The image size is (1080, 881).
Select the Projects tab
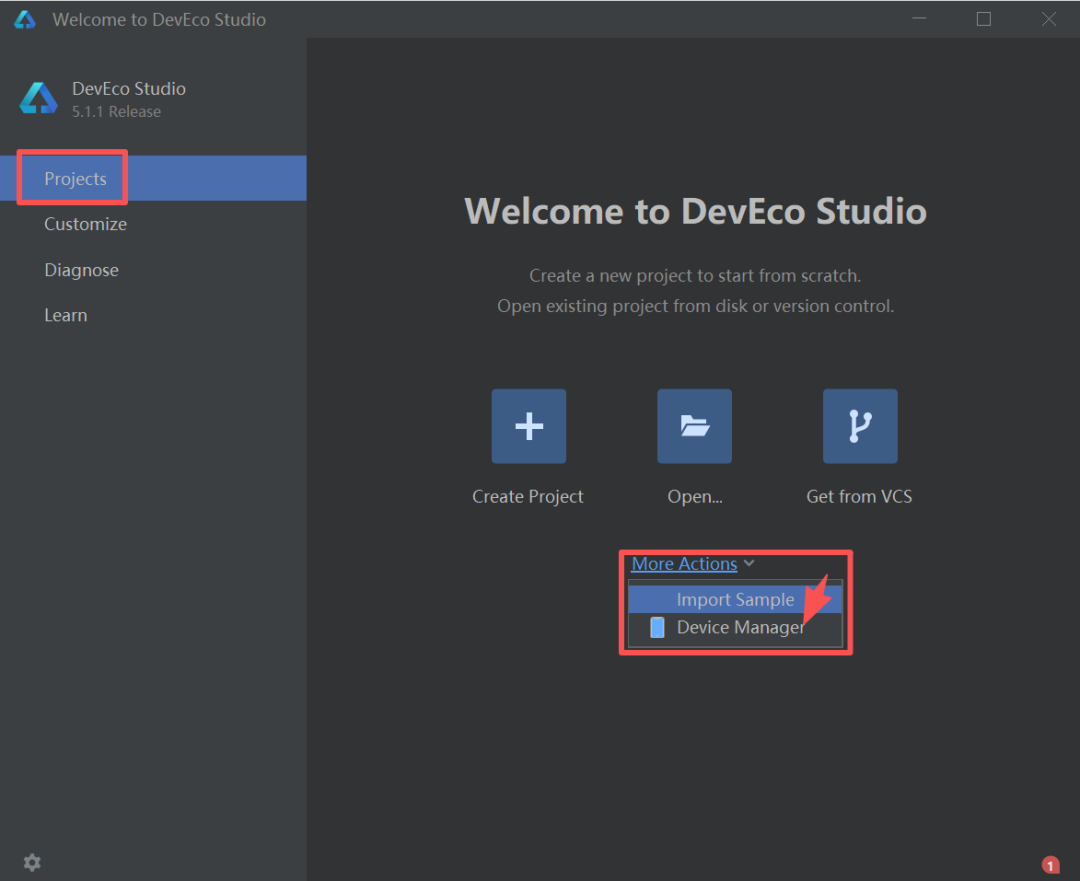click(x=153, y=178)
